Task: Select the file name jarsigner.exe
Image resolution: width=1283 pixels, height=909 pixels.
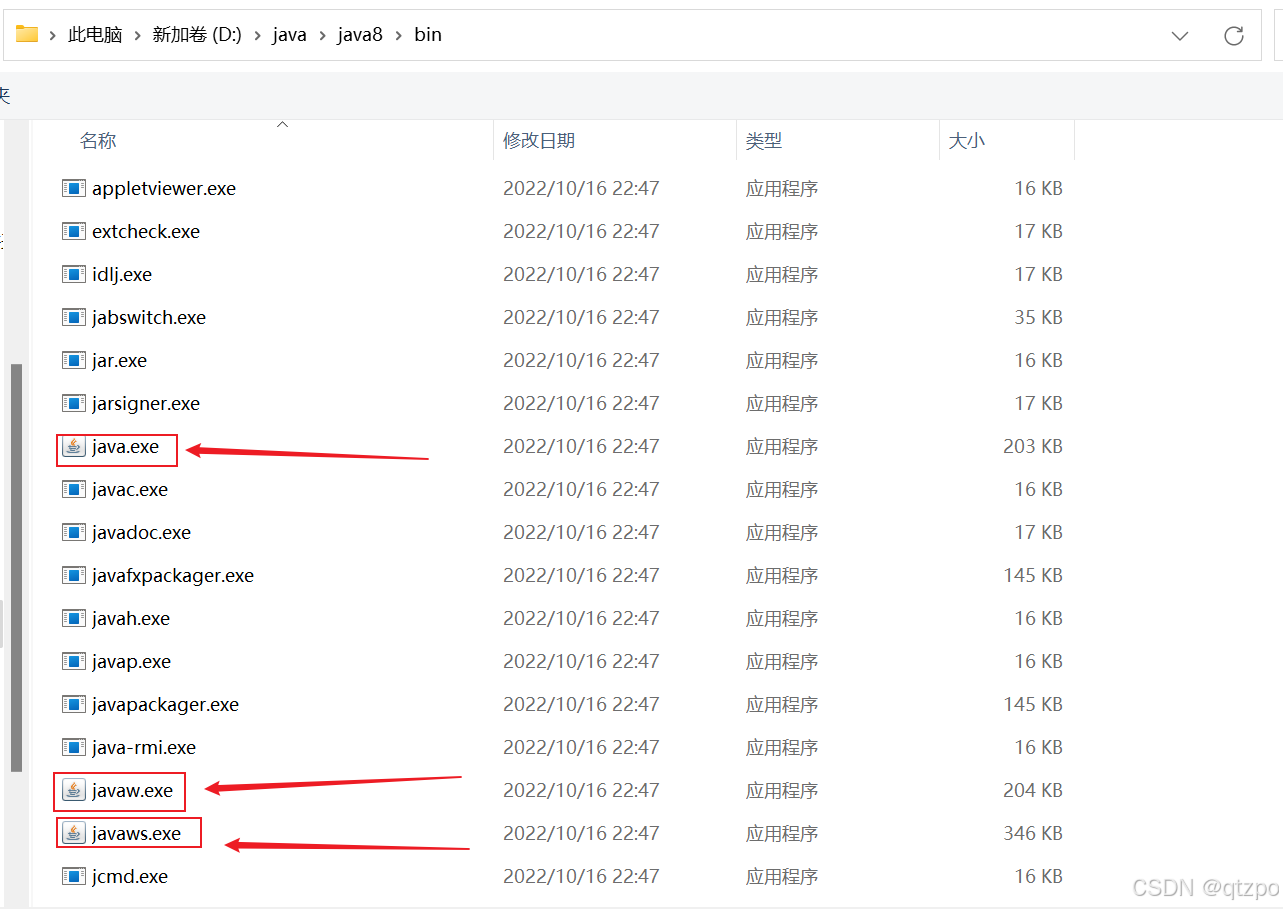Action: click(146, 403)
